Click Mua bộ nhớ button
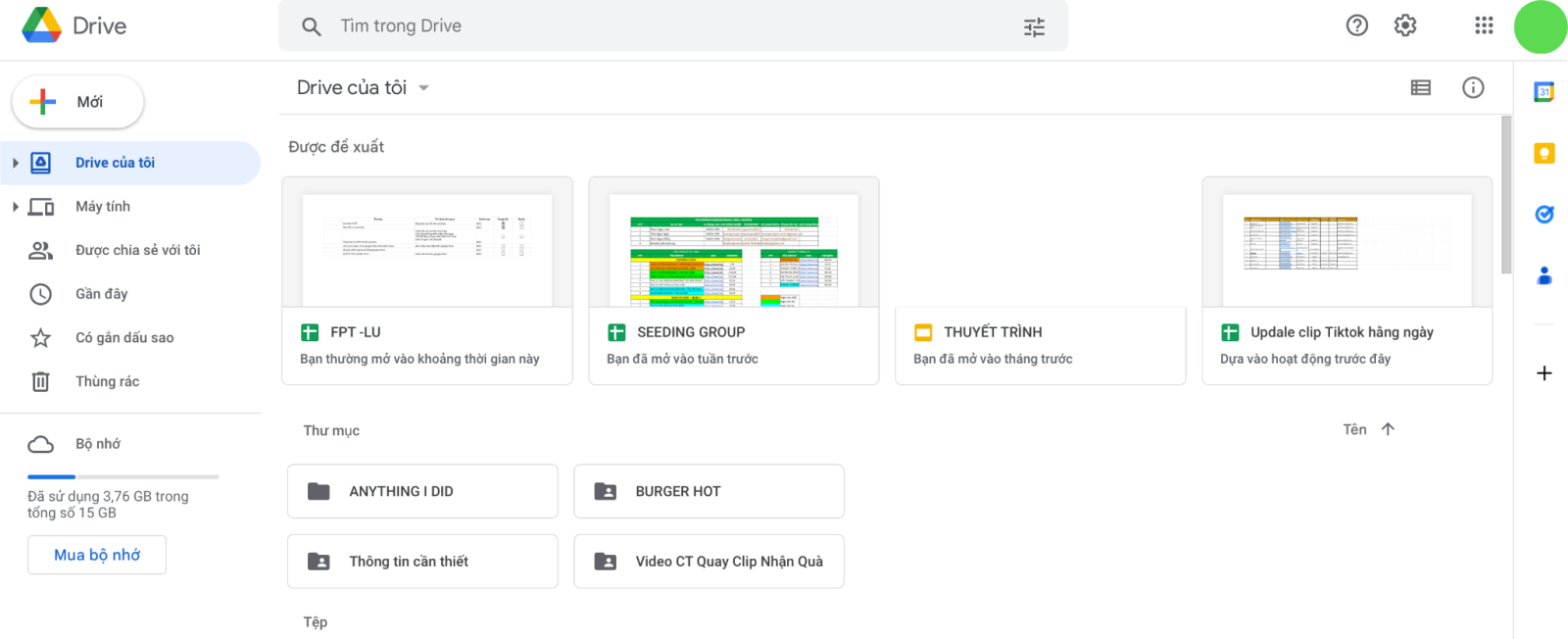Screen dimensions: 1568x639 [x=97, y=555]
